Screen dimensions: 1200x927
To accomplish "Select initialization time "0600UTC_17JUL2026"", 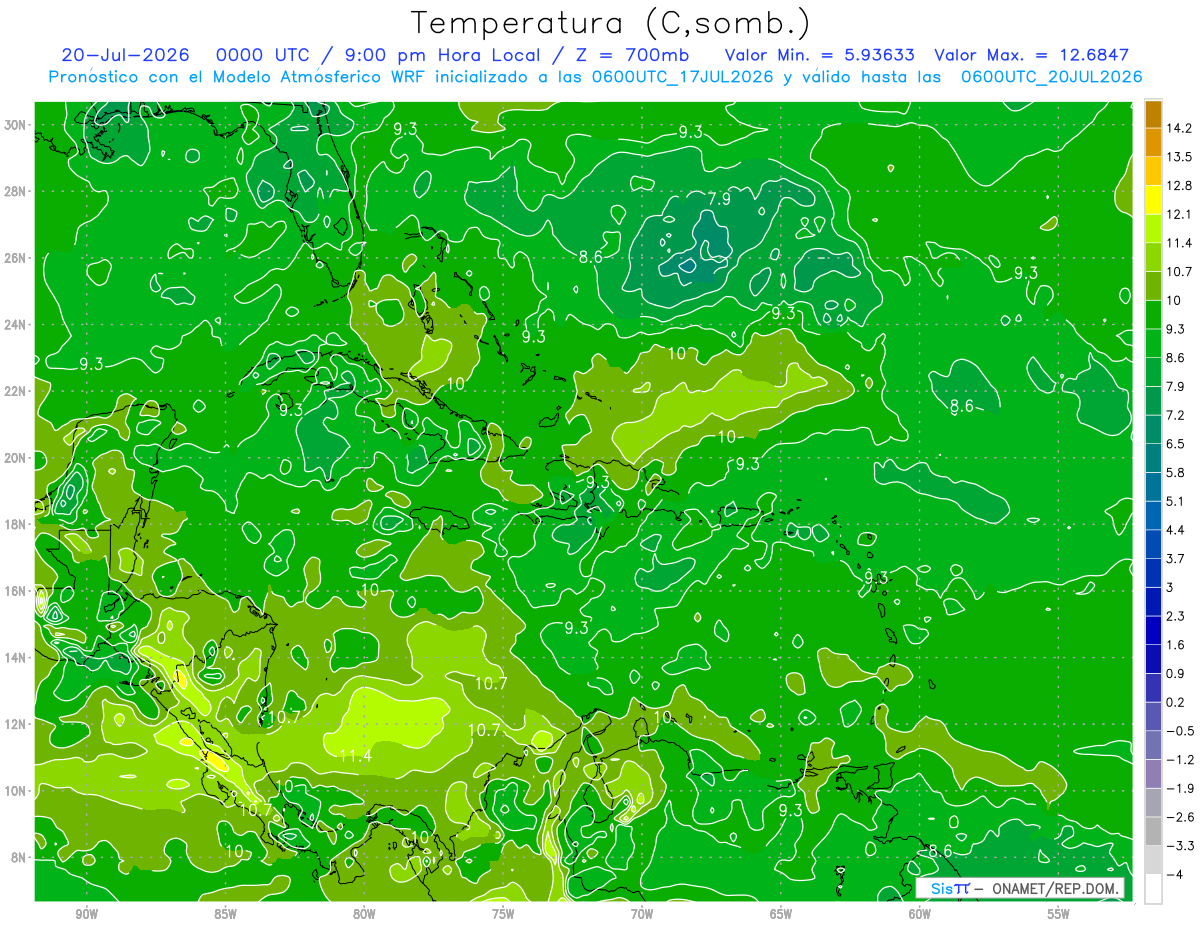I will [683, 77].
